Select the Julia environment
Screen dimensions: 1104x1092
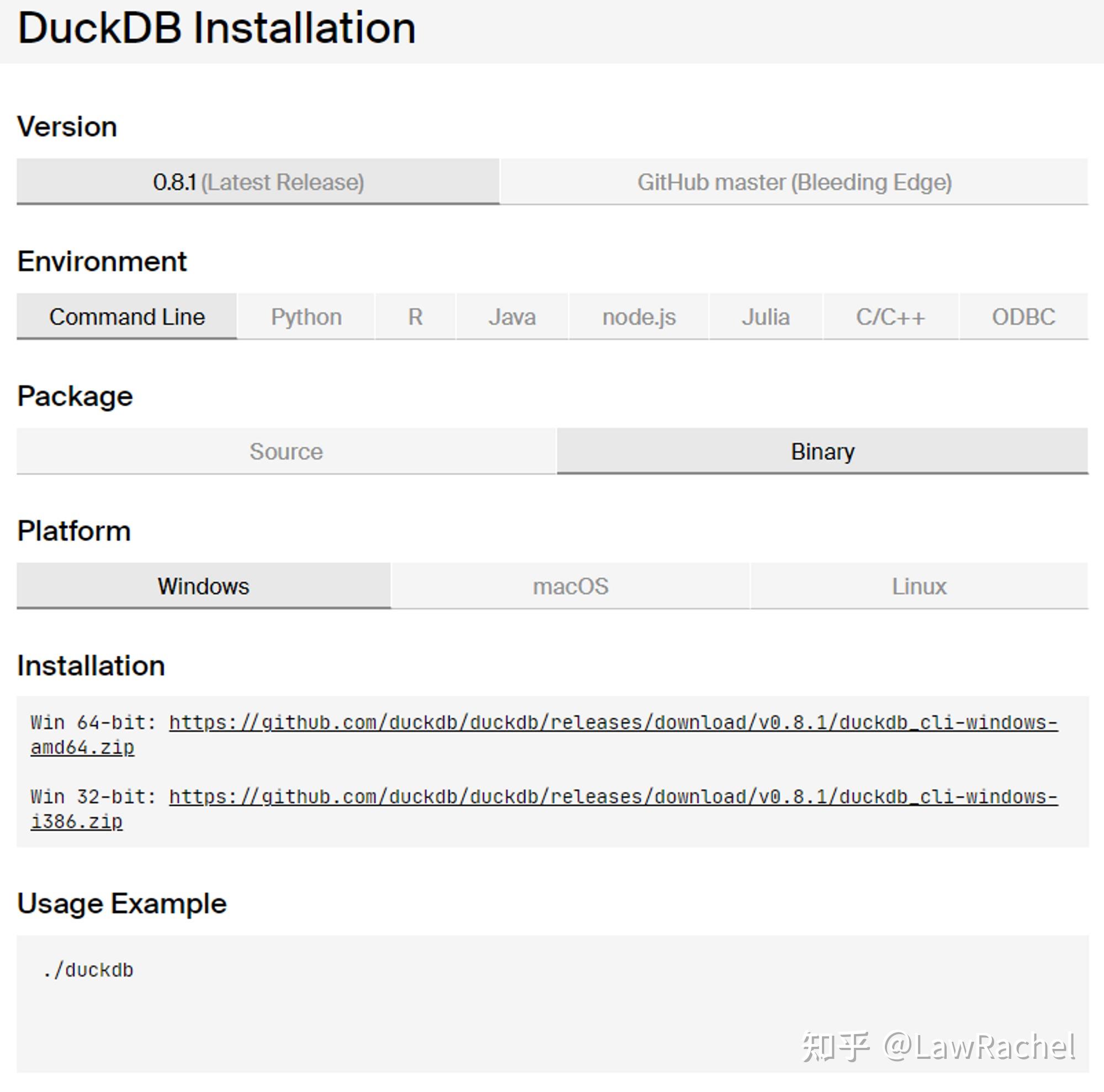coord(765,316)
